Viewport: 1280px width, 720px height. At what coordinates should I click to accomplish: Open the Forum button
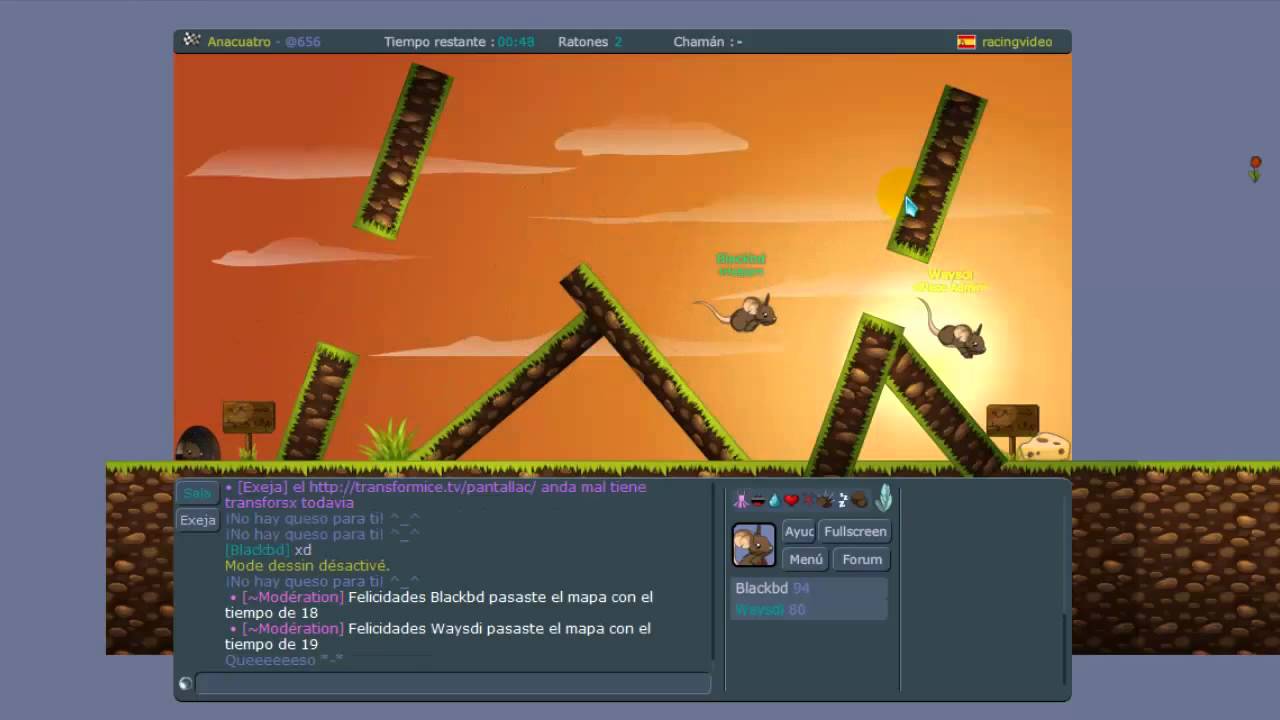[x=862, y=559]
